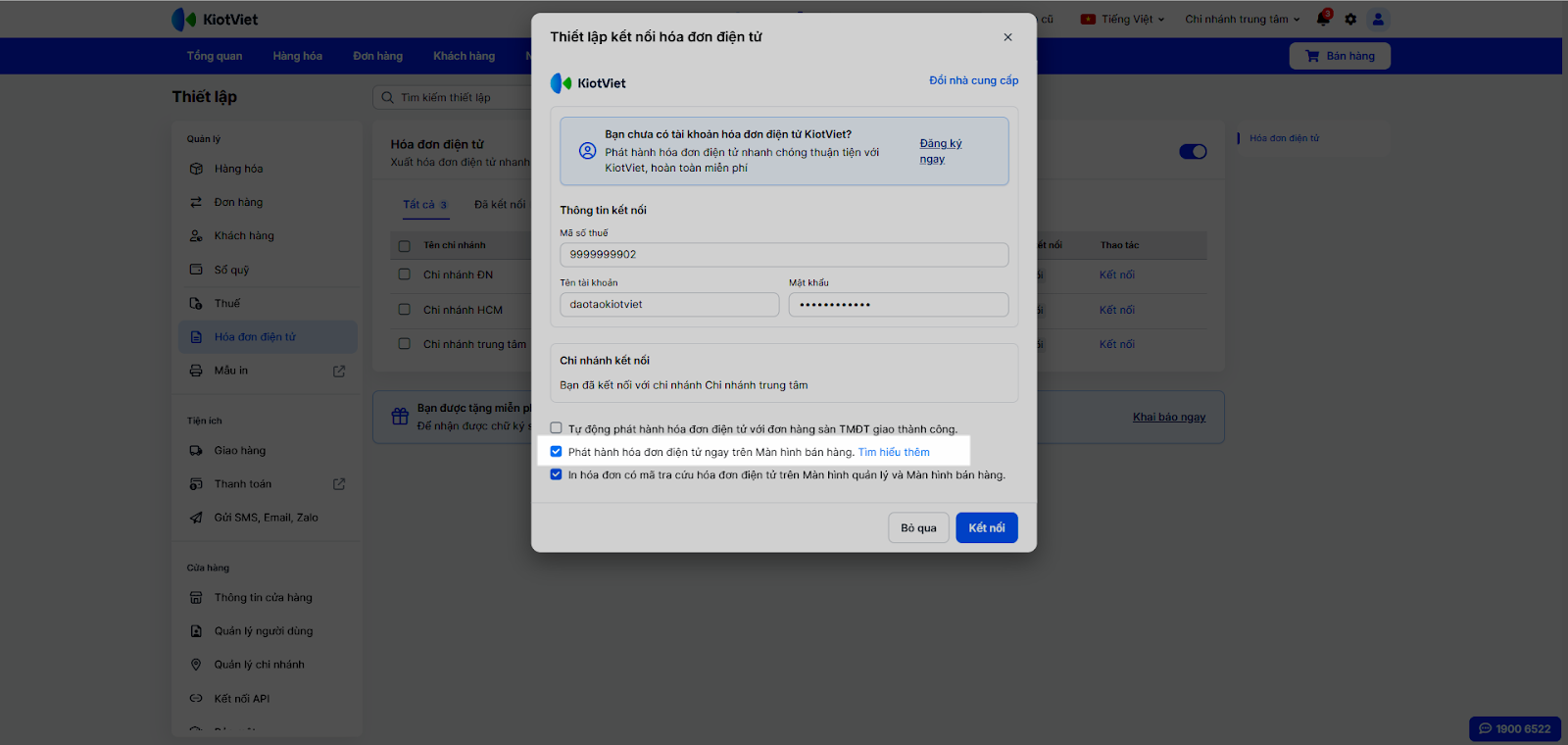1568x745 pixels.
Task: Click the Đổi nhà cung cấp link
Action: coord(974,80)
